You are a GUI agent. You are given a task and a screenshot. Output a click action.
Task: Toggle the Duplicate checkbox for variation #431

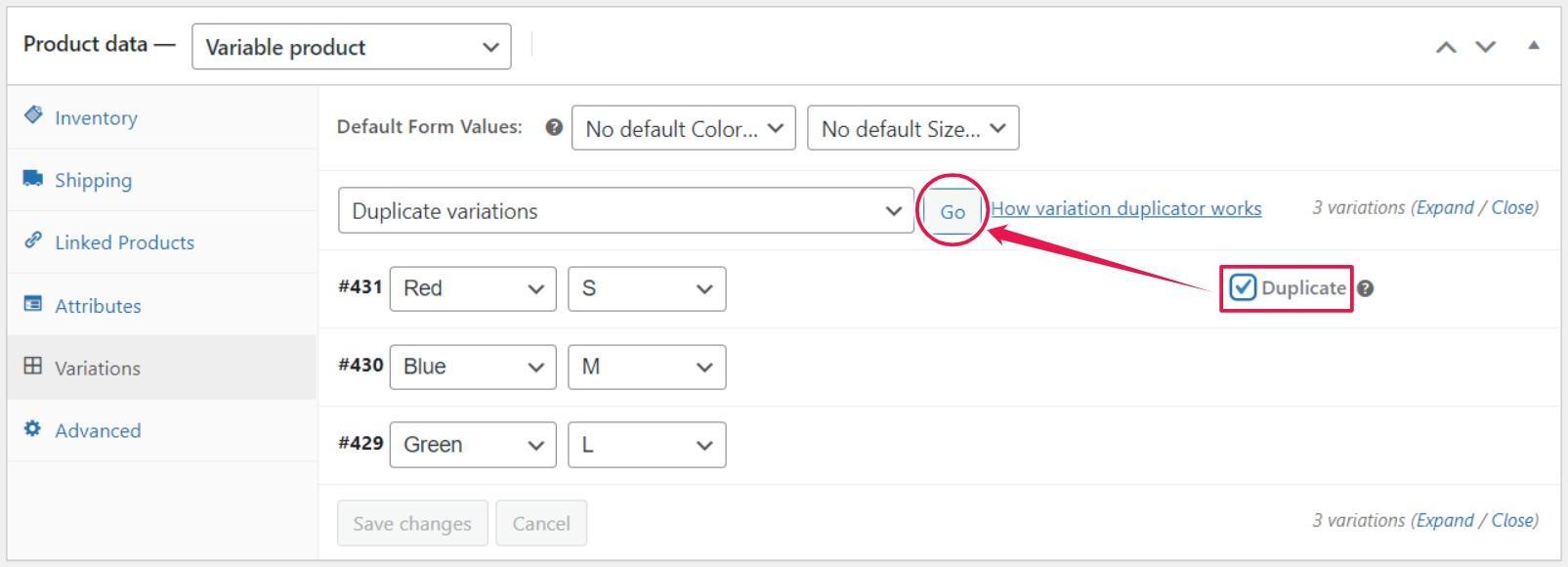(1243, 287)
